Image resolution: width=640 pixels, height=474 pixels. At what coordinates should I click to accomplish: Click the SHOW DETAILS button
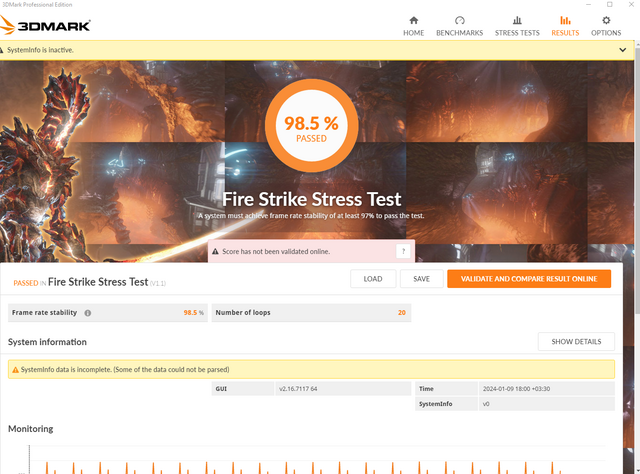pyautogui.click(x=576, y=342)
